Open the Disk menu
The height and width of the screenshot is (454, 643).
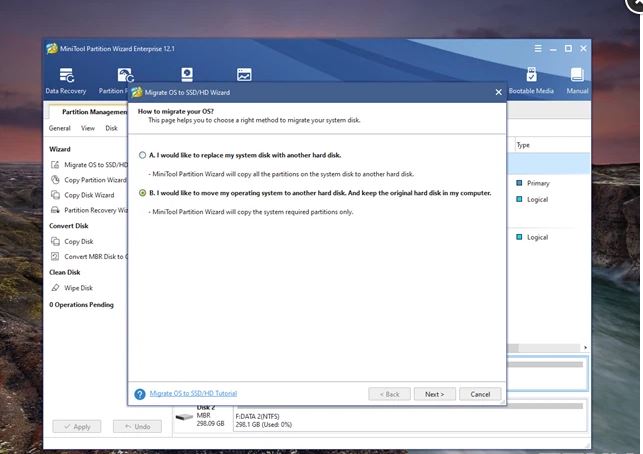coord(111,128)
